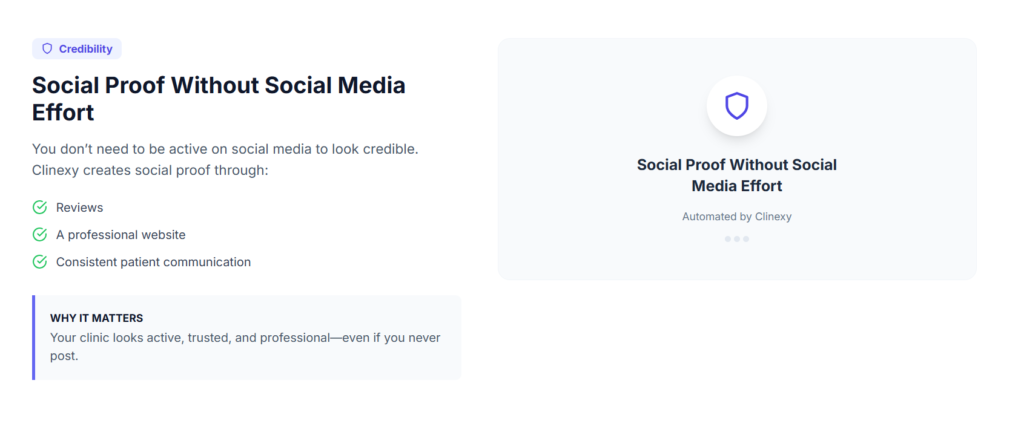The width and height of the screenshot is (1024, 432).
Task: Click the main heading on the left
Action: tap(219, 98)
